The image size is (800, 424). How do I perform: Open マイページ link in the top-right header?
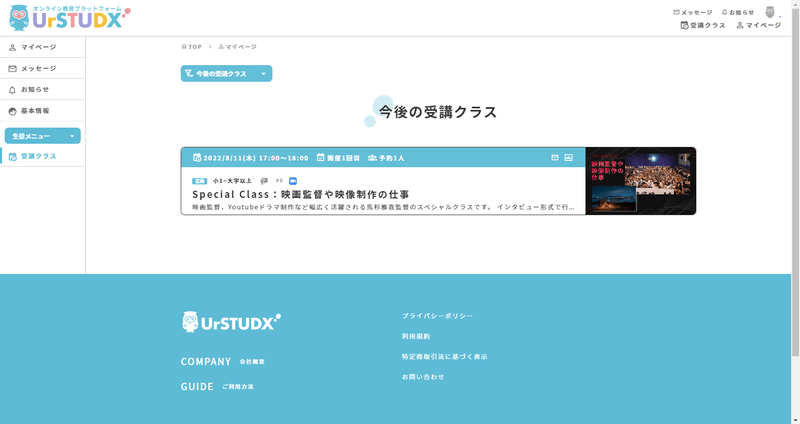(758, 25)
